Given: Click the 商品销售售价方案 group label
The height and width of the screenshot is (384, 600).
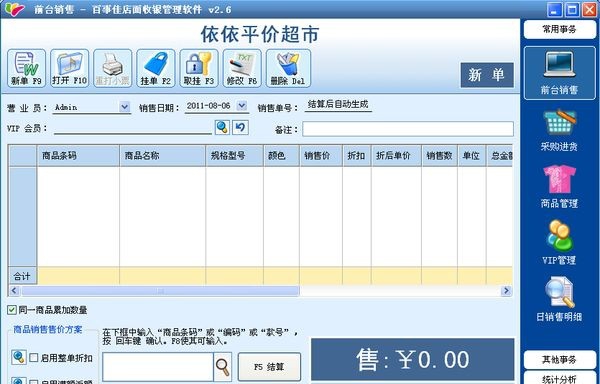Looking at the screenshot, I should [48, 329].
